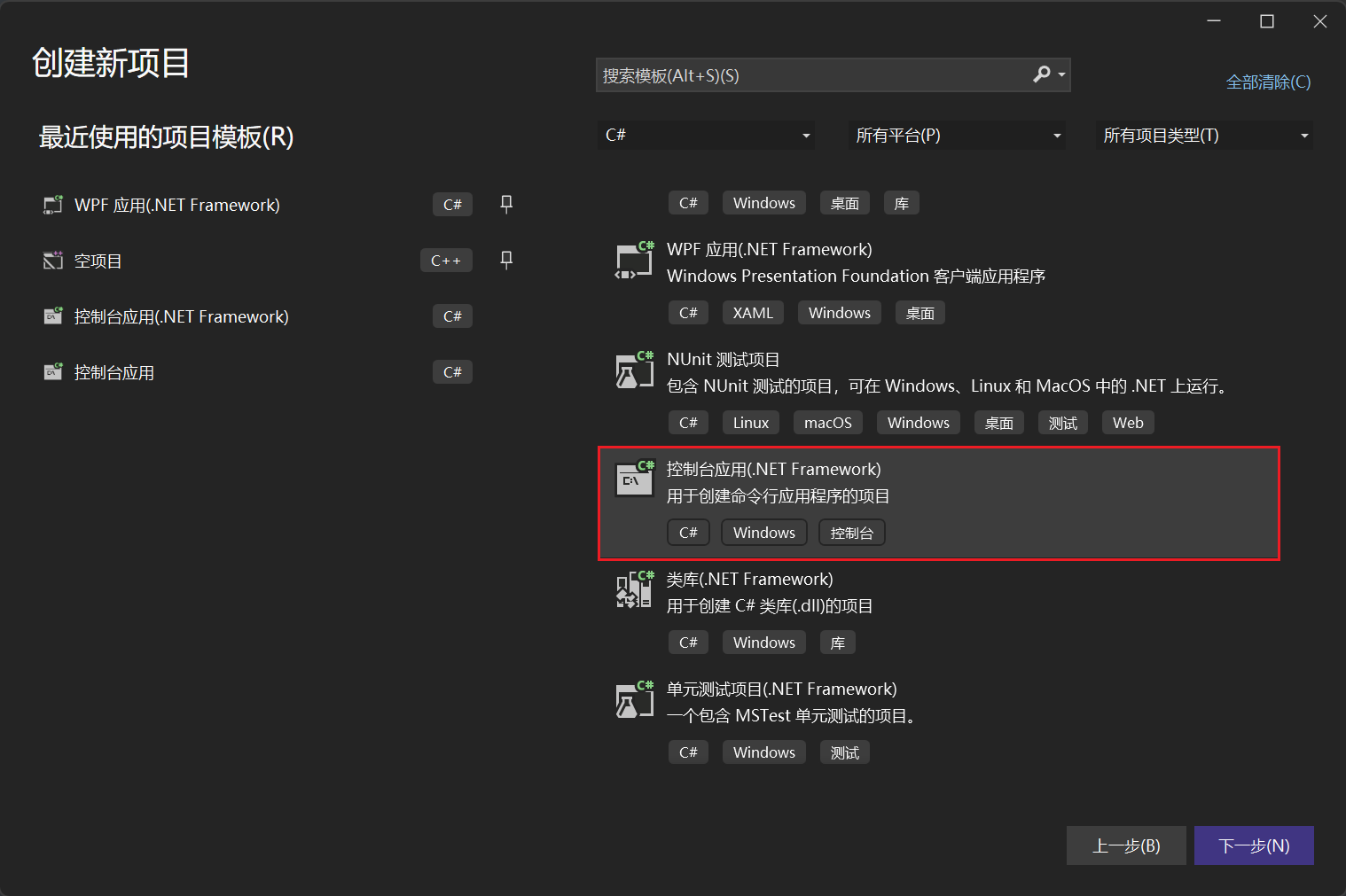This screenshot has height=896, width=1346.
Task: Click the 测试 tag under NUnit 测试项目
Action: point(1063,423)
